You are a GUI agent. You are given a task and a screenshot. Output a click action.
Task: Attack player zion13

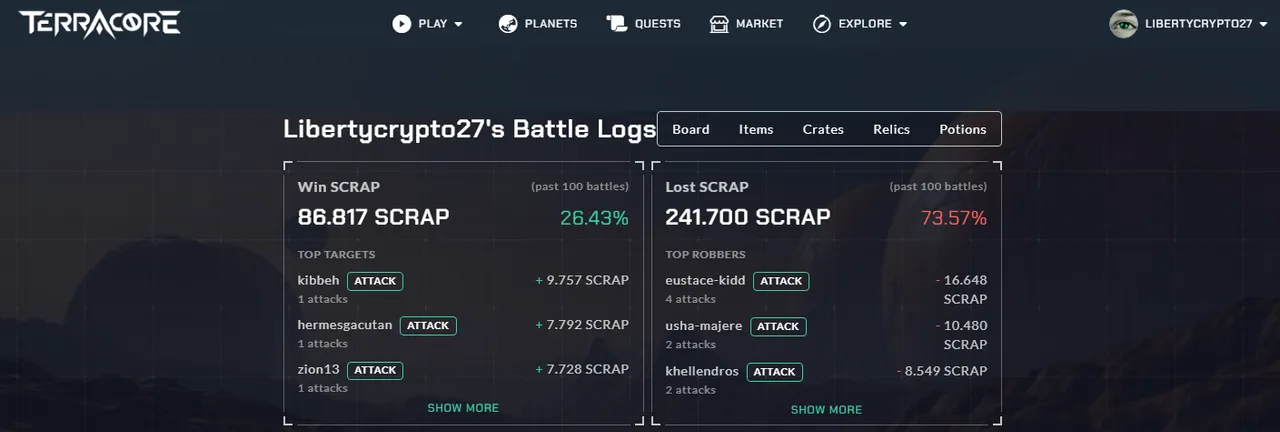coord(375,370)
